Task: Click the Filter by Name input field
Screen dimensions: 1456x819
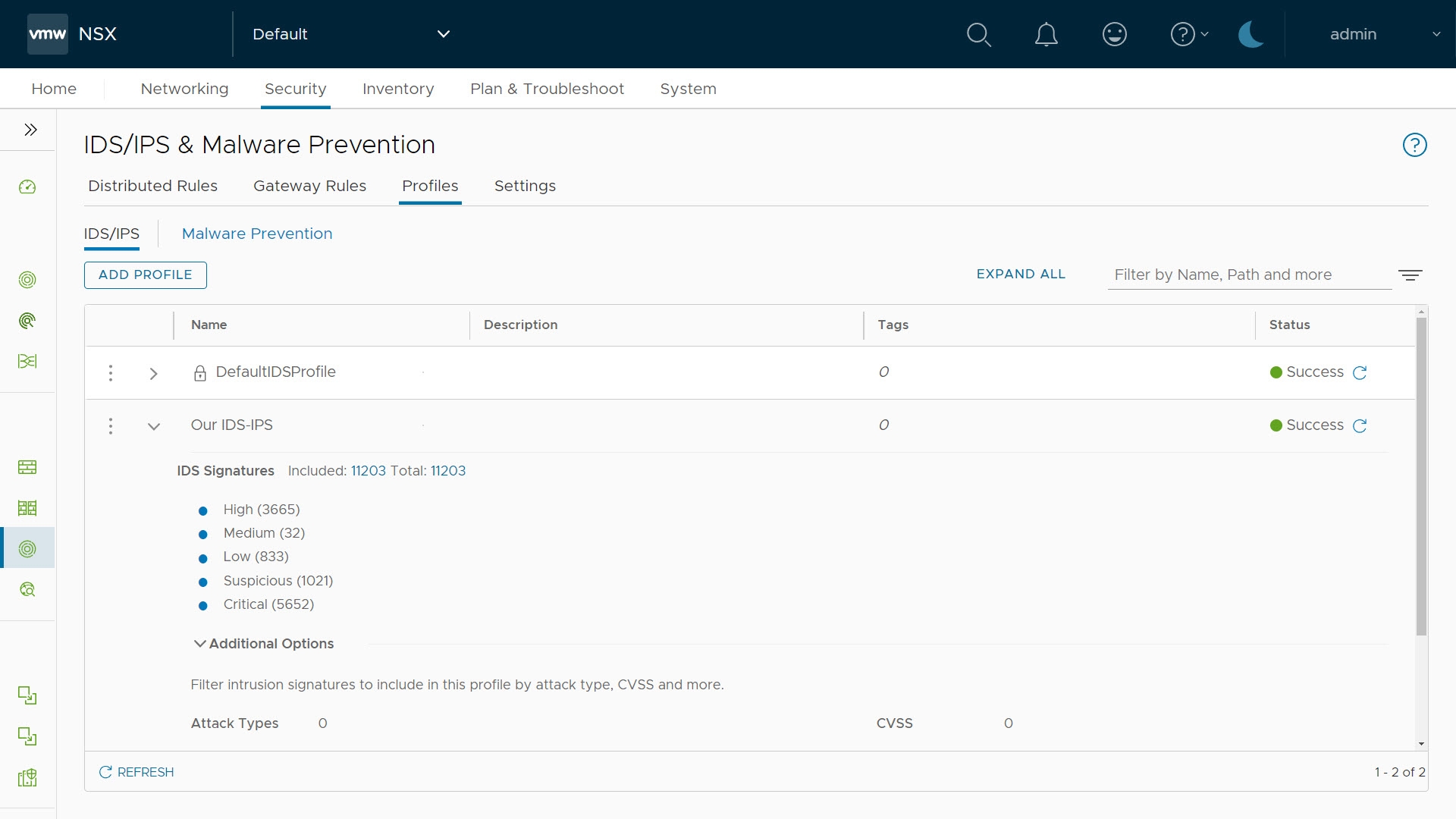Action: pos(1248,275)
